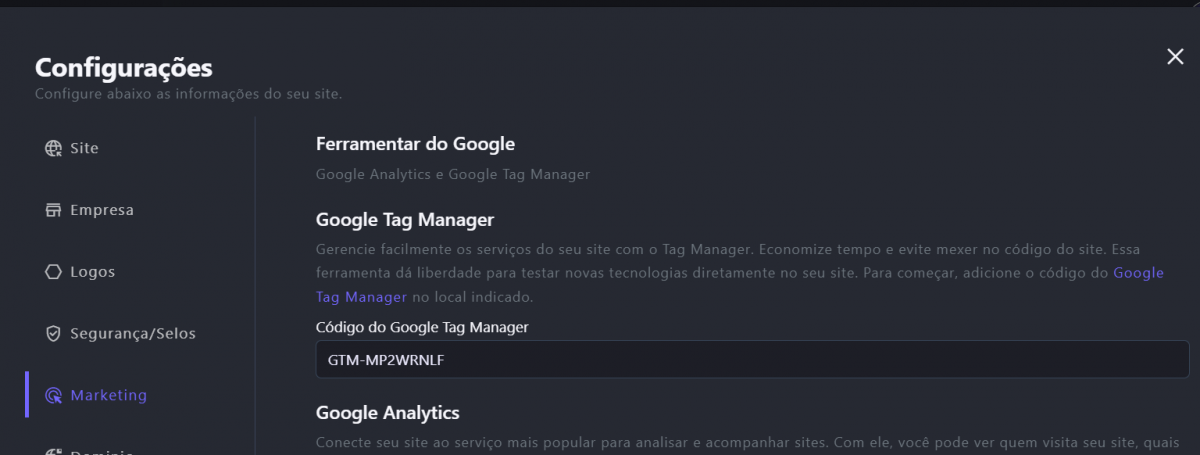Click the partially visible icon below Marketing
The width and height of the screenshot is (1200, 455).
click(x=54, y=452)
